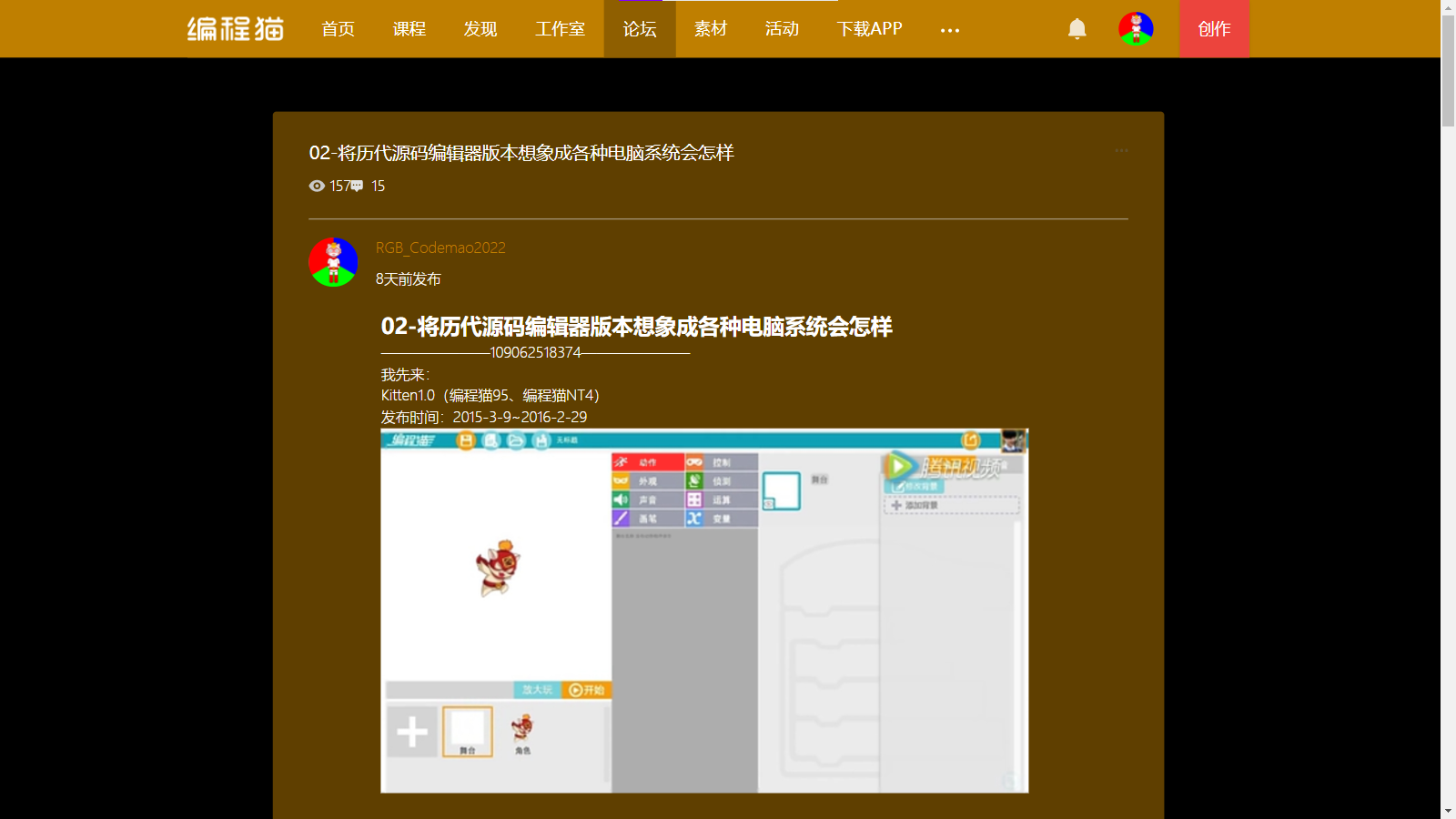The height and width of the screenshot is (819, 1456).
Task: Click the top post title line 02-将历代源码编辑器…
Action: click(521, 153)
